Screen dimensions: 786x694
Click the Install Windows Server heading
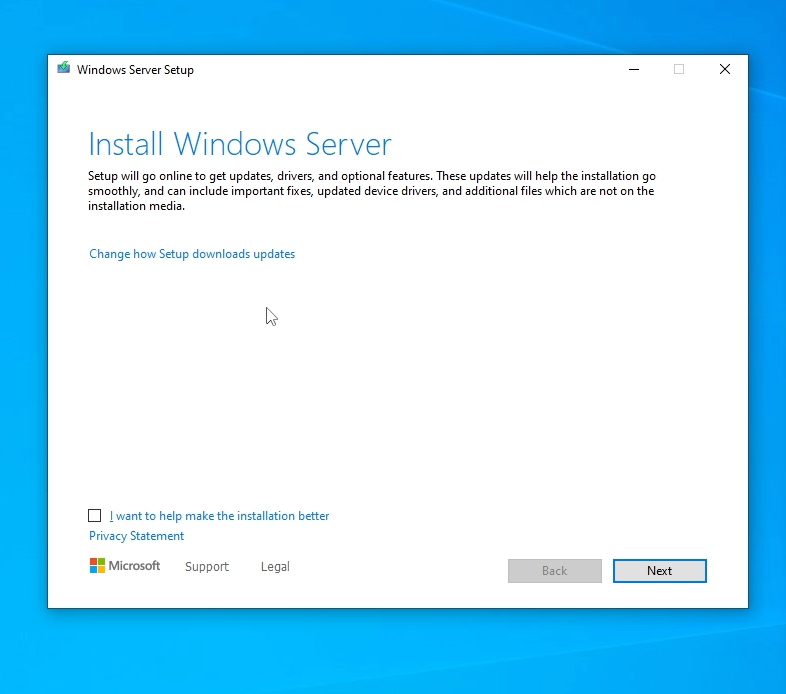pyautogui.click(x=240, y=144)
